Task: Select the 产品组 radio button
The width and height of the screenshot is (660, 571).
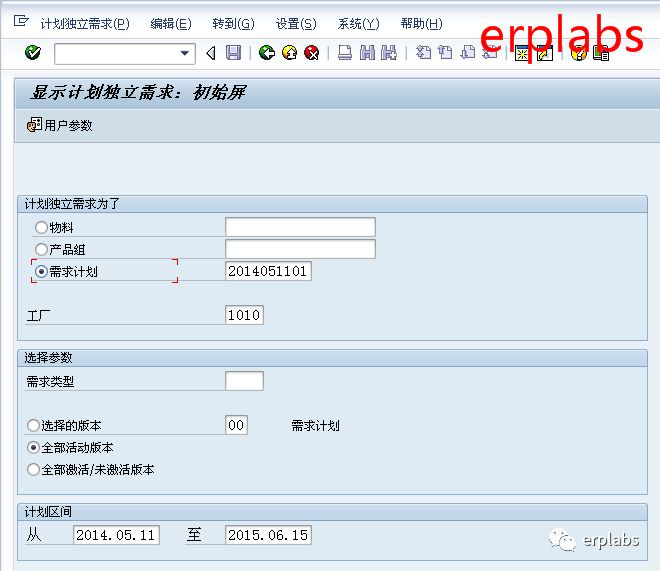Action: point(41,250)
